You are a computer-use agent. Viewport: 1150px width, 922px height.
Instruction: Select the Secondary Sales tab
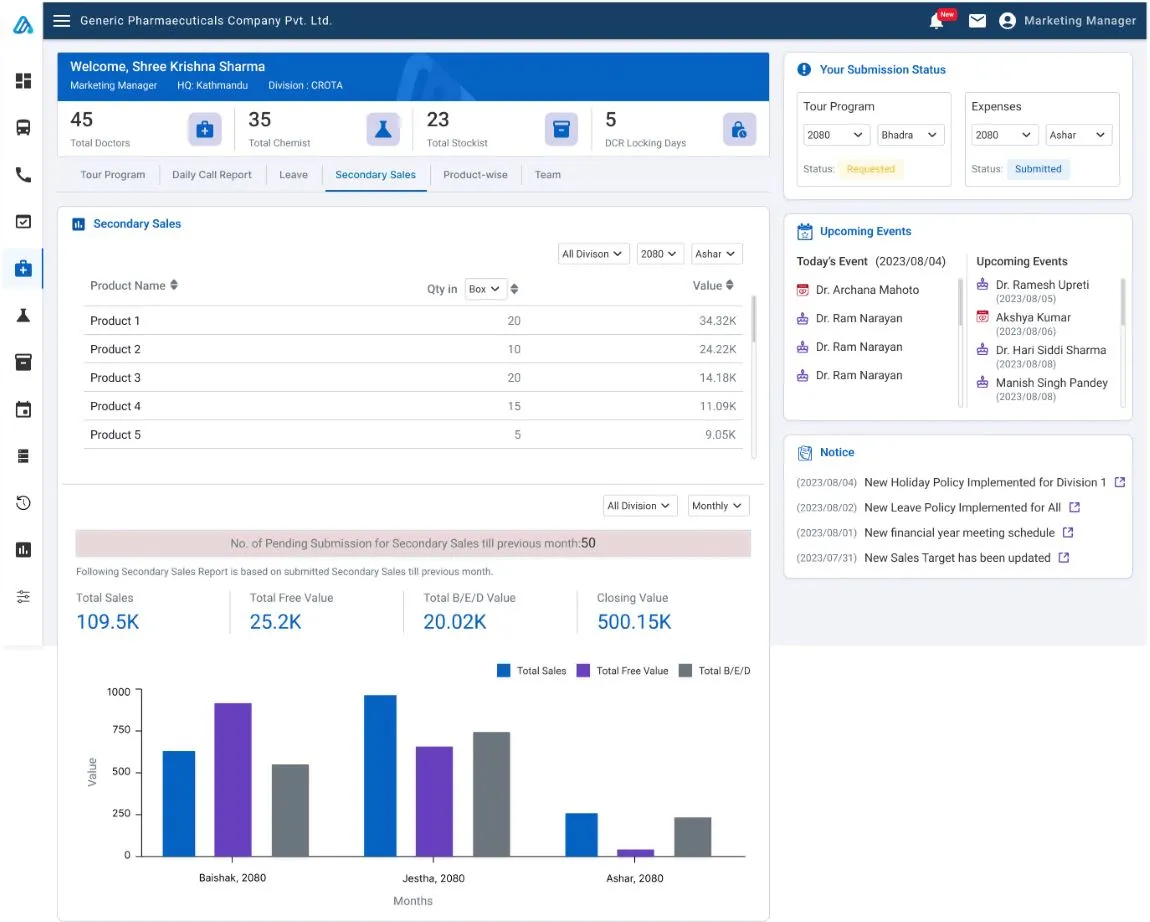click(x=376, y=175)
